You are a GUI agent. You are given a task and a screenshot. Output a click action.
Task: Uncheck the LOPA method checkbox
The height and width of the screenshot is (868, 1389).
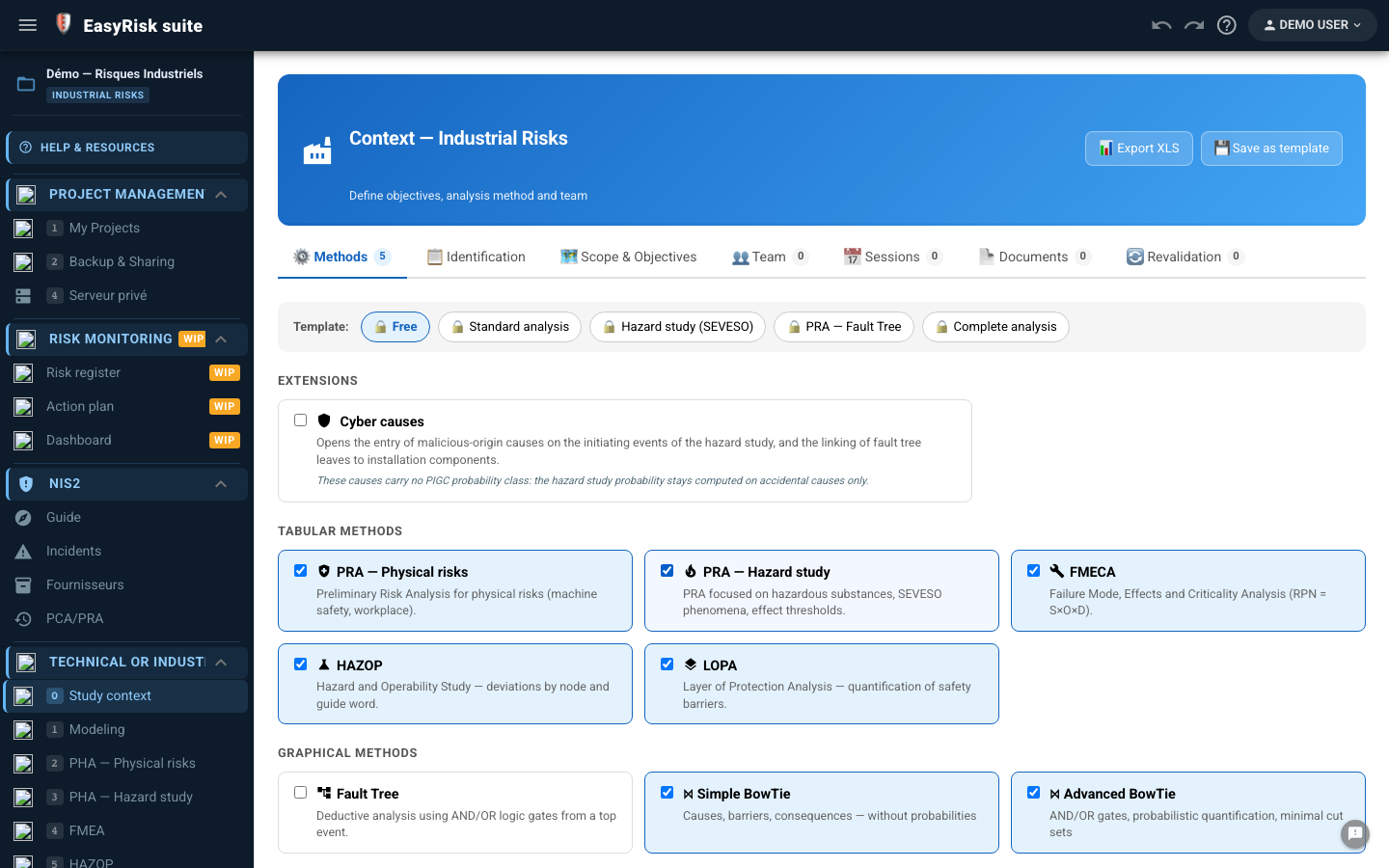point(667,665)
